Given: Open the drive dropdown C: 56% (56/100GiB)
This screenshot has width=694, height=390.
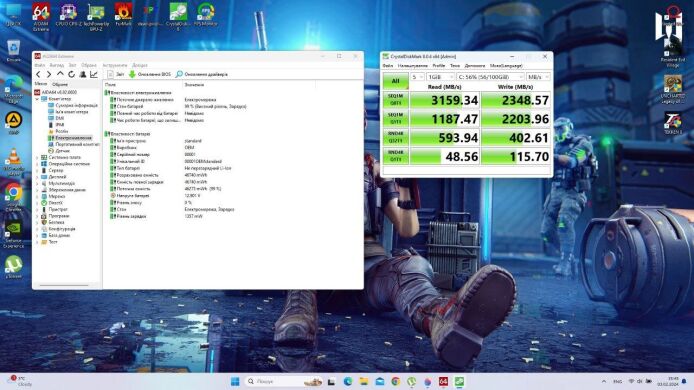Looking at the screenshot, I should coord(490,77).
